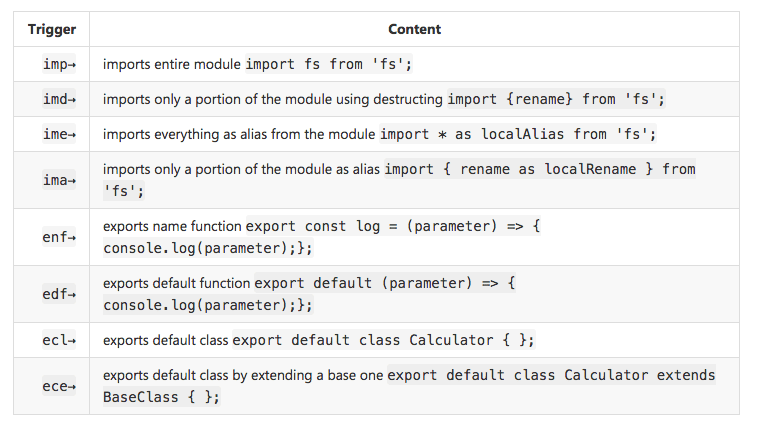
Task: Click the import {rename} from 'fs'; code
Action: (556, 99)
